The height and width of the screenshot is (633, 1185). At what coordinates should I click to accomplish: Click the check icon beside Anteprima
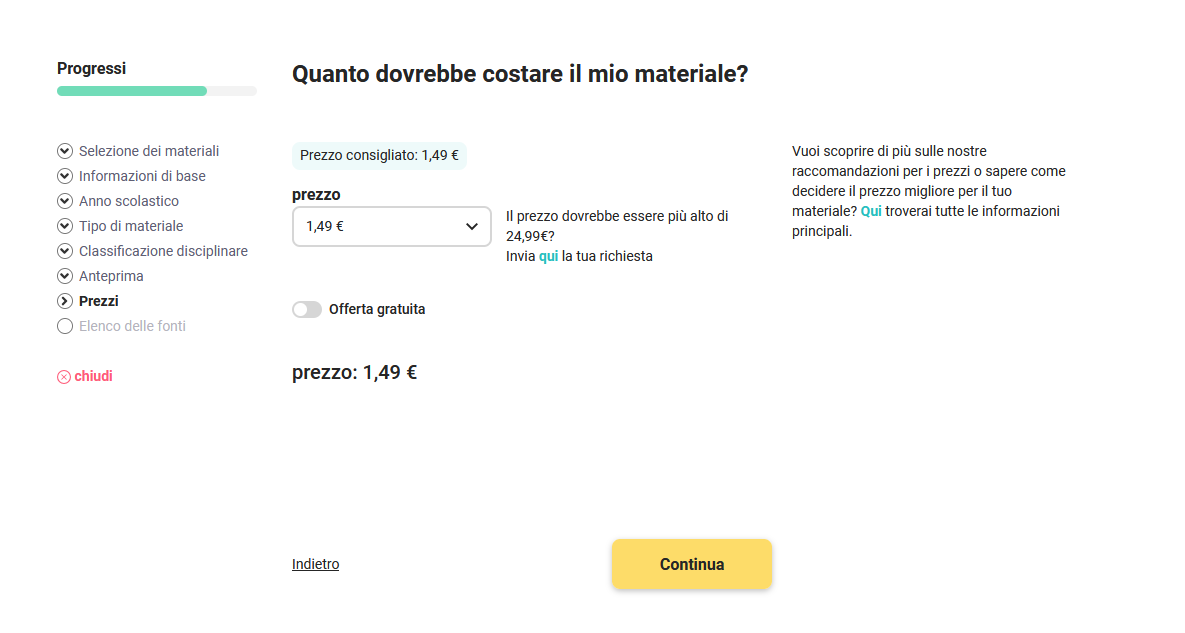click(65, 276)
